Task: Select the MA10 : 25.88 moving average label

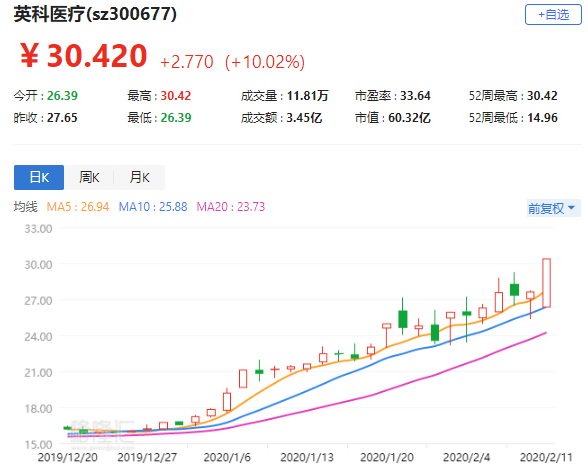Action: (153, 207)
